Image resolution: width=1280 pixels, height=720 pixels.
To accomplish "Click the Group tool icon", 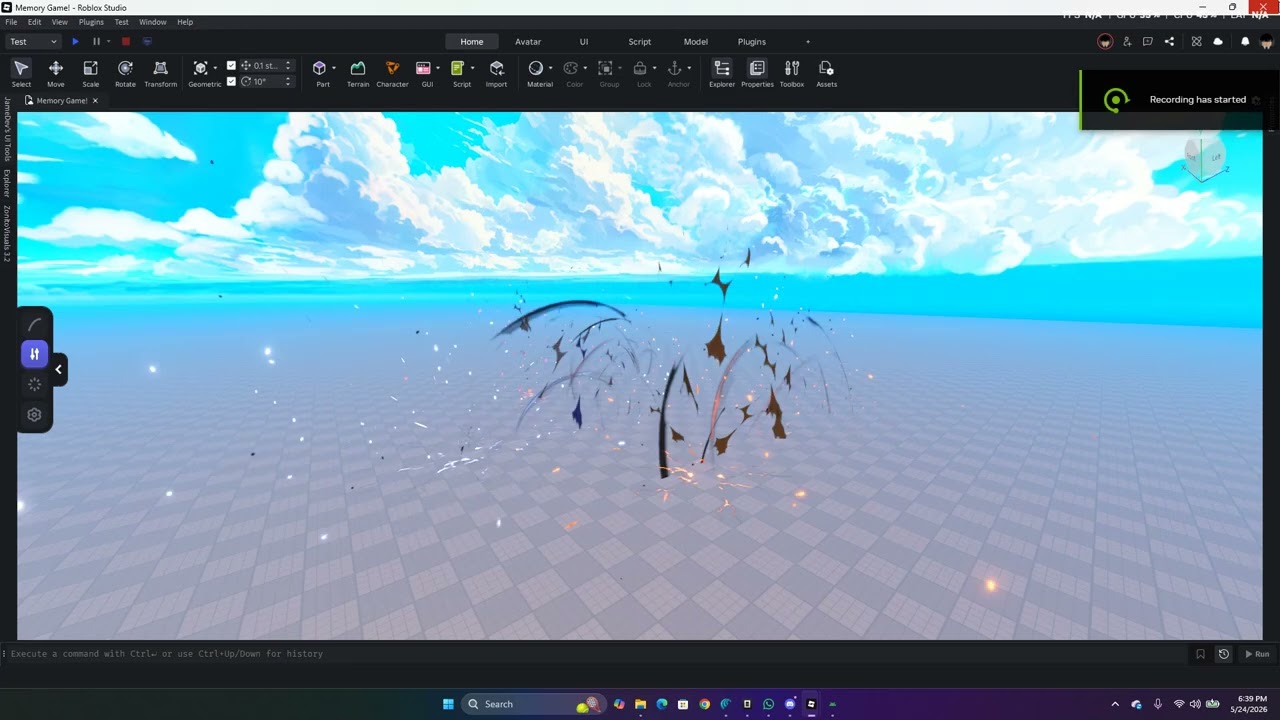I will coord(605,68).
